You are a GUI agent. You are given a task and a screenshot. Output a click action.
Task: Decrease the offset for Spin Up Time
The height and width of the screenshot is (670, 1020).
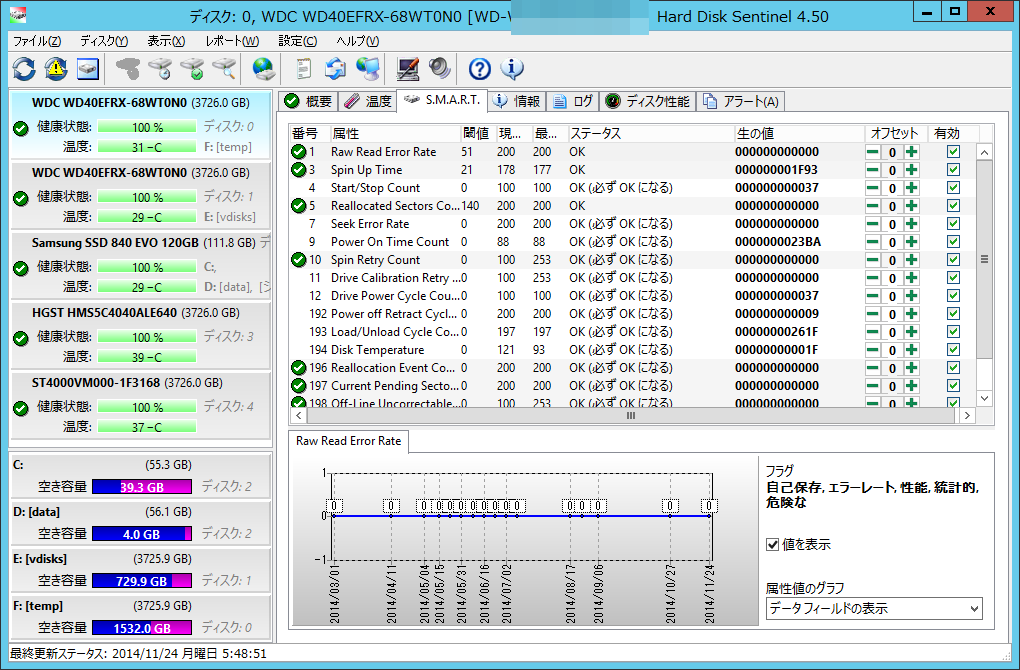pyautogui.click(x=872, y=170)
